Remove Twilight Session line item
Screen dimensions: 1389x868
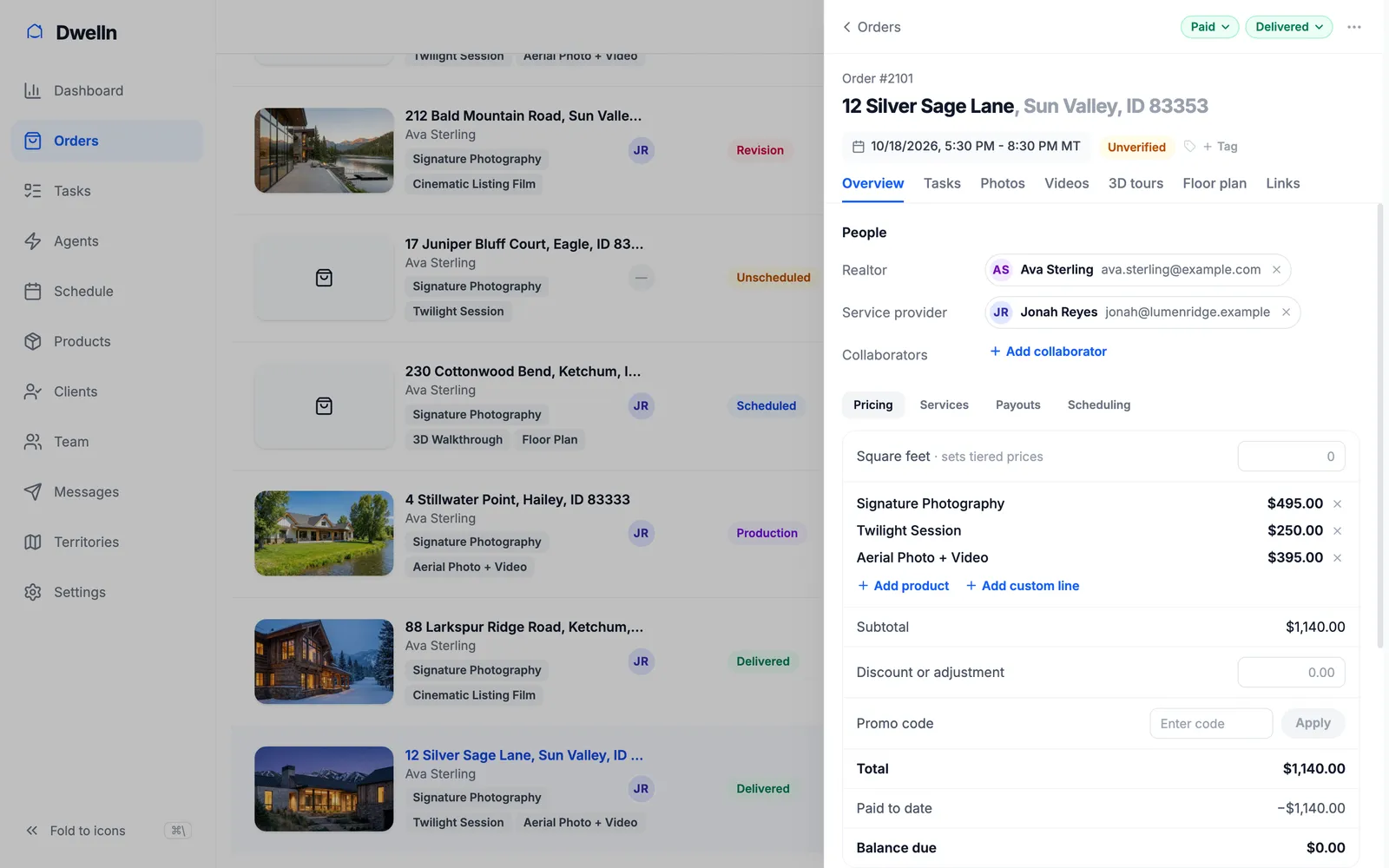[x=1338, y=531]
